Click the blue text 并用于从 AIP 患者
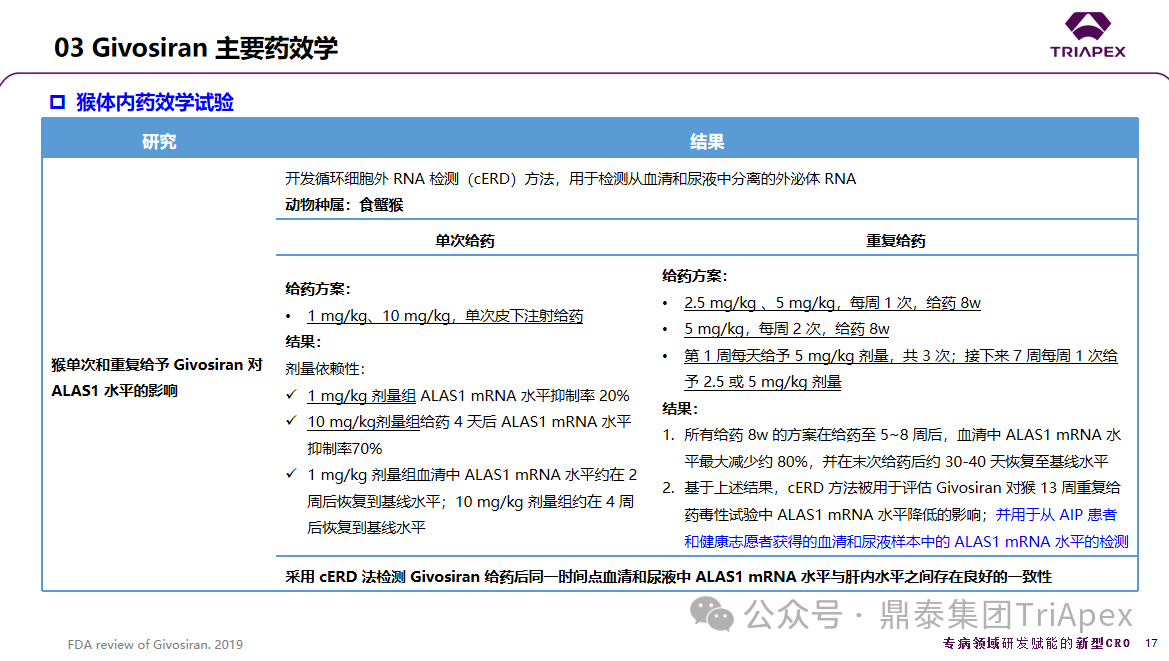This screenshot has height=661, width=1169. [1056, 515]
